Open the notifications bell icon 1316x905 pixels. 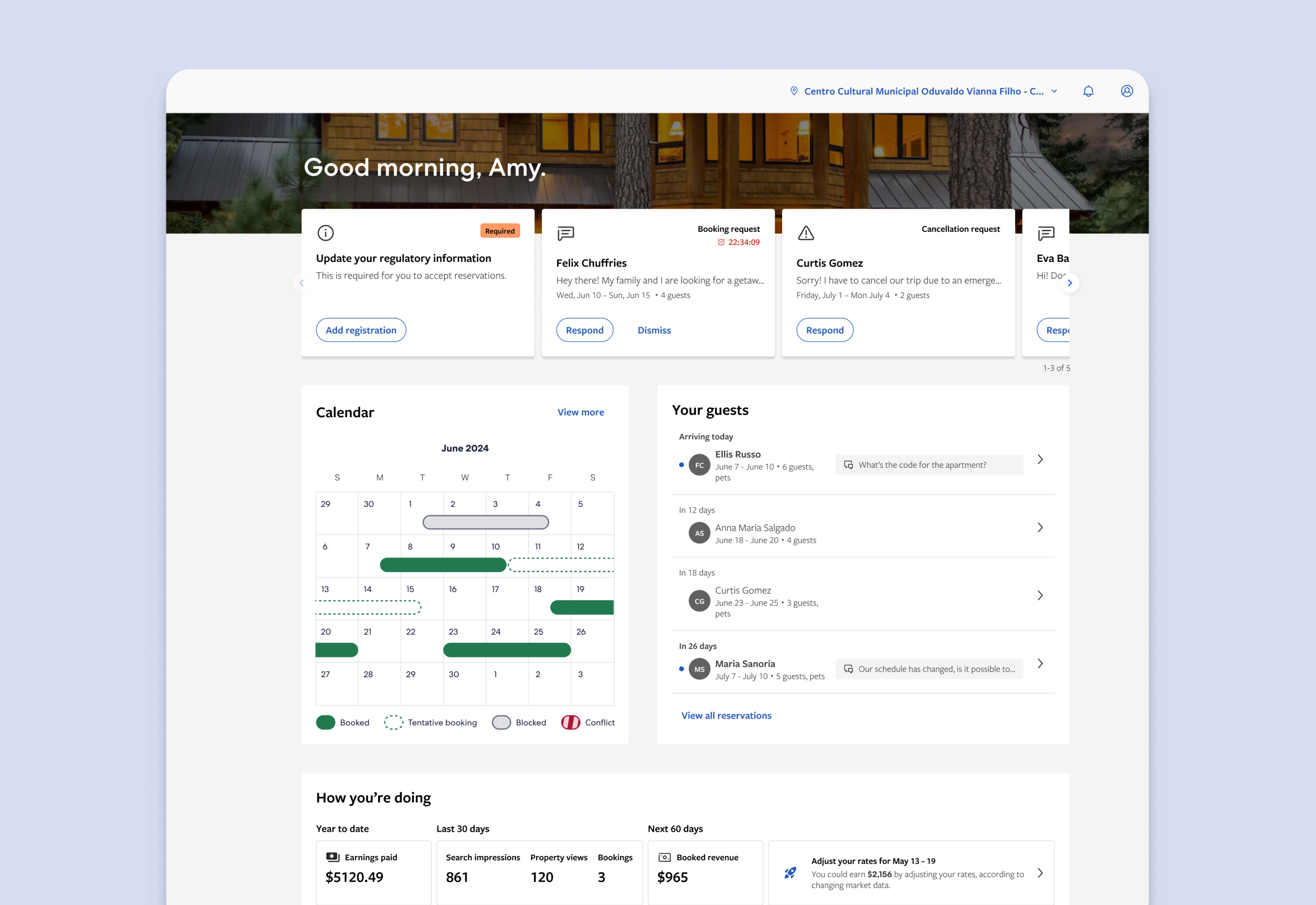[x=1088, y=91]
